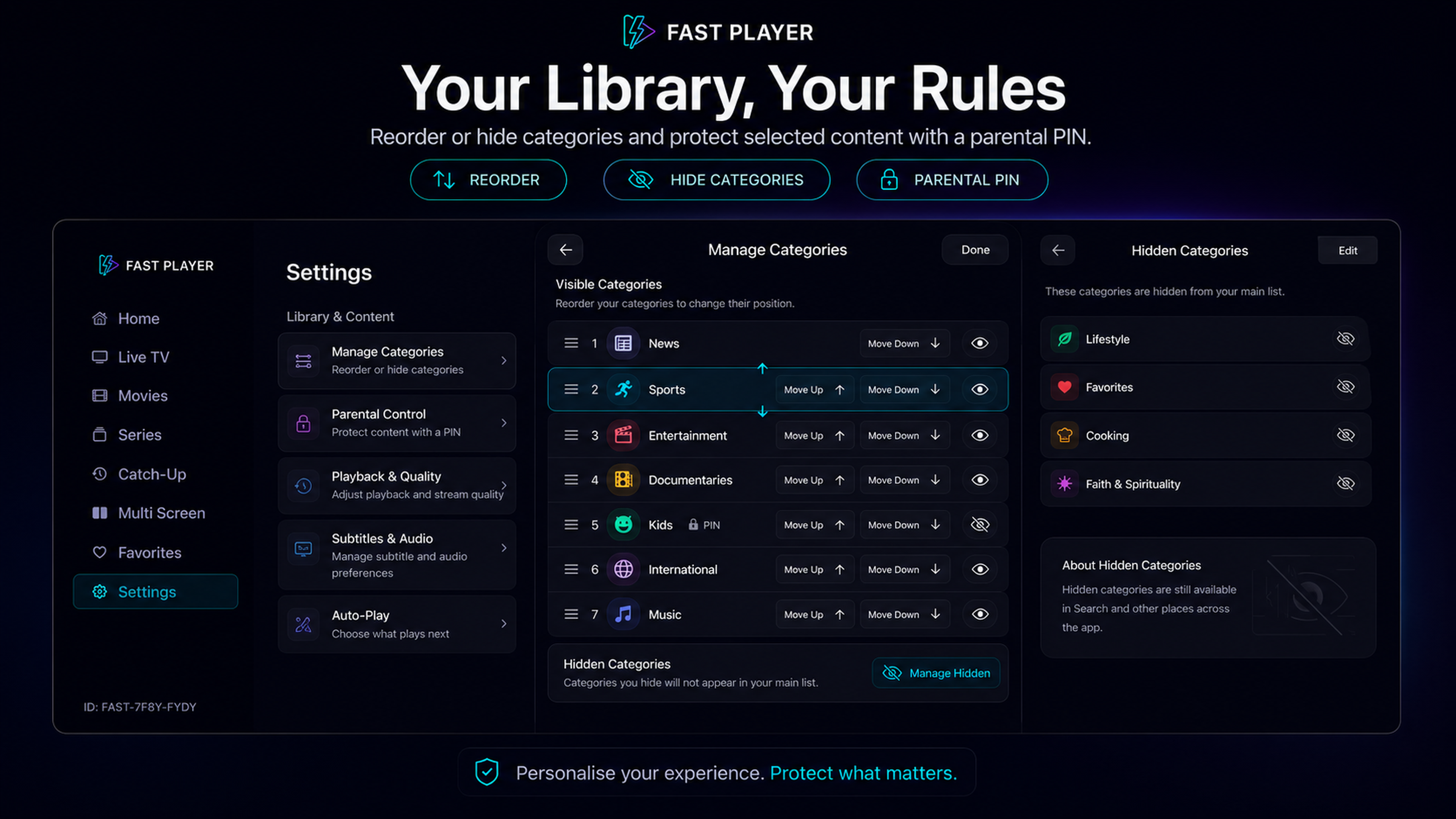The width and height of the screenshot is (1456, 819).
Task: Move Entertainment down one position
Action: (904, 435)
